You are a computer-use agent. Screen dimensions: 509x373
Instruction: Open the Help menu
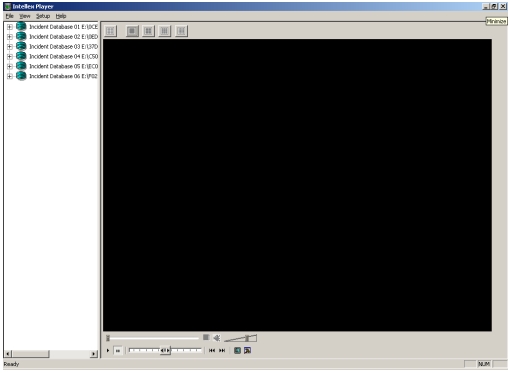[x=61, y=16]
